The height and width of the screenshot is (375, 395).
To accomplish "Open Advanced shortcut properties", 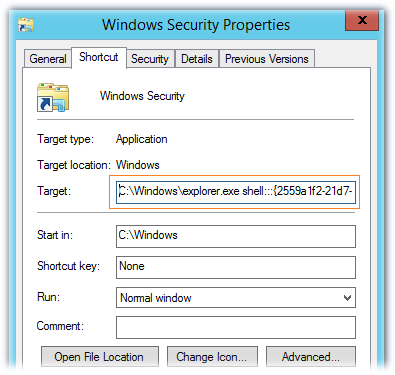I will click(311, 357).
